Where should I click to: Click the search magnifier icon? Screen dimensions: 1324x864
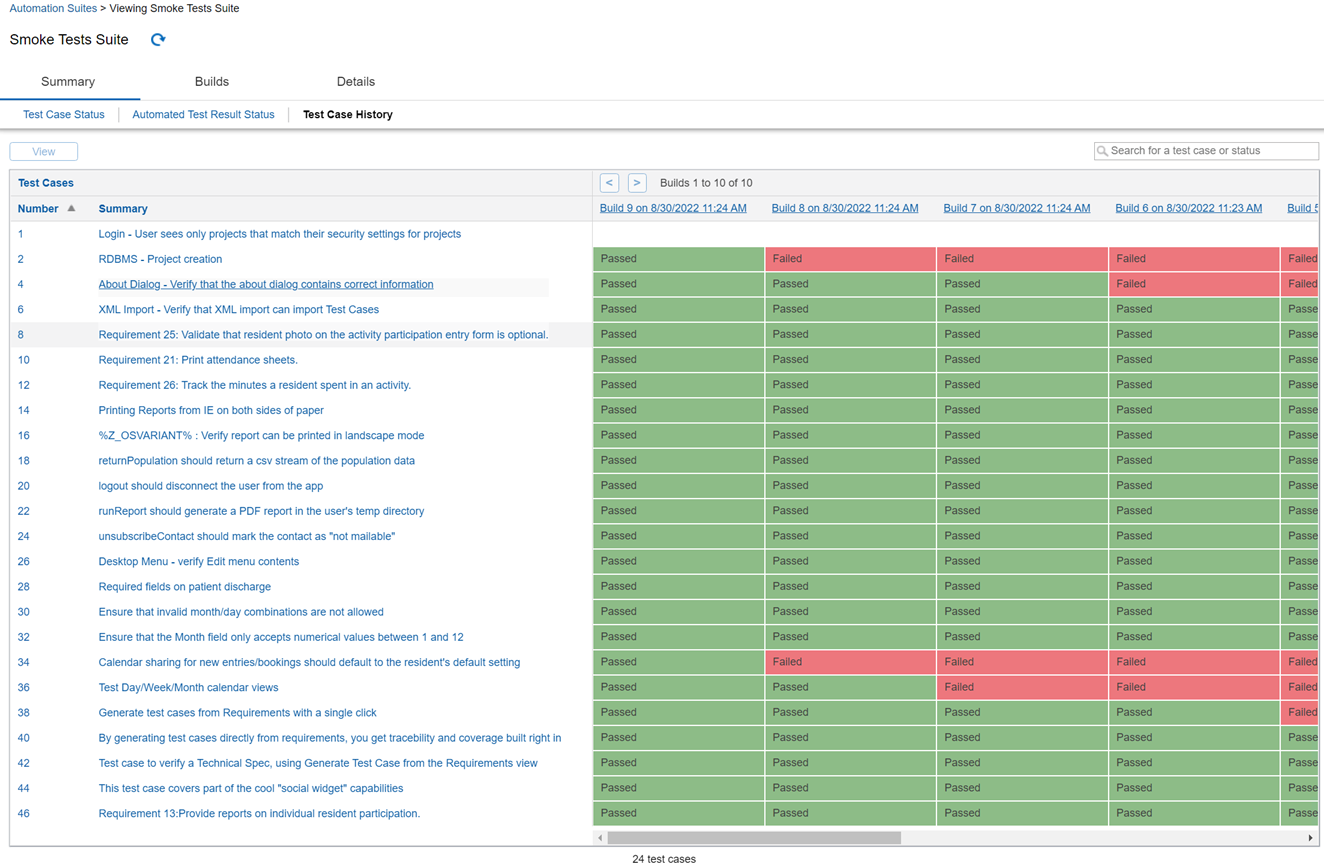pos(1103,150)
